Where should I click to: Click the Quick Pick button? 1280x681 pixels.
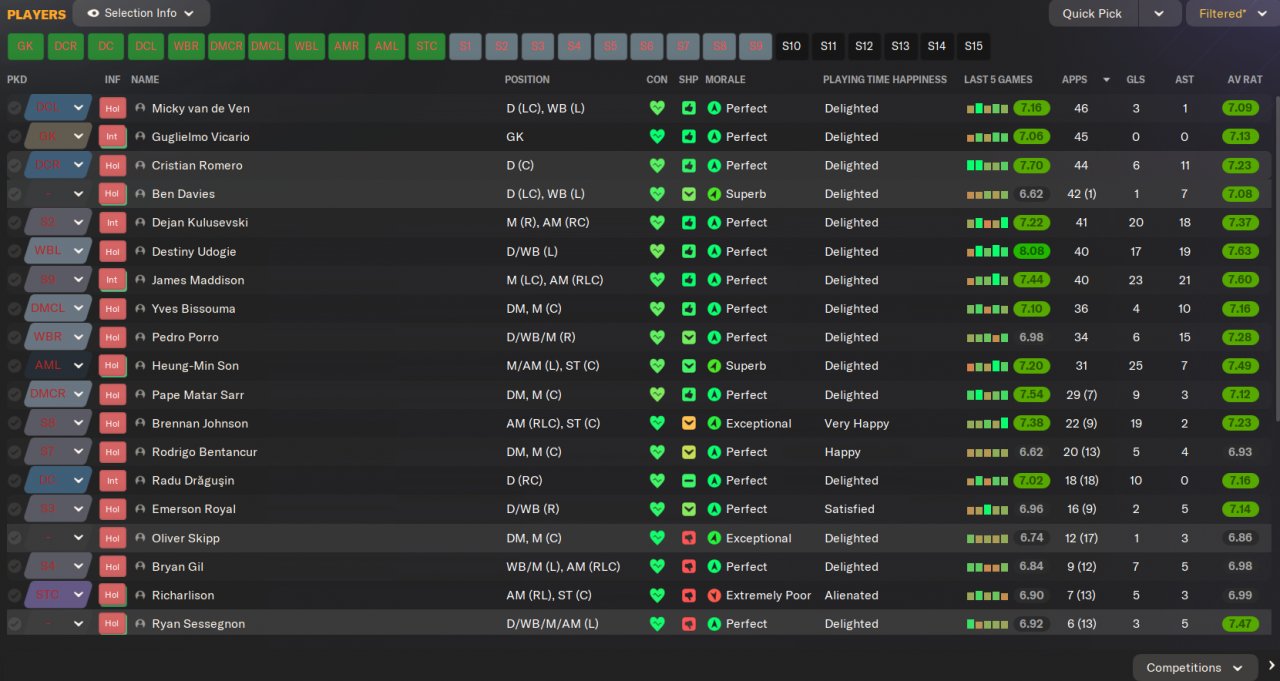click(x=1092, y=13)
